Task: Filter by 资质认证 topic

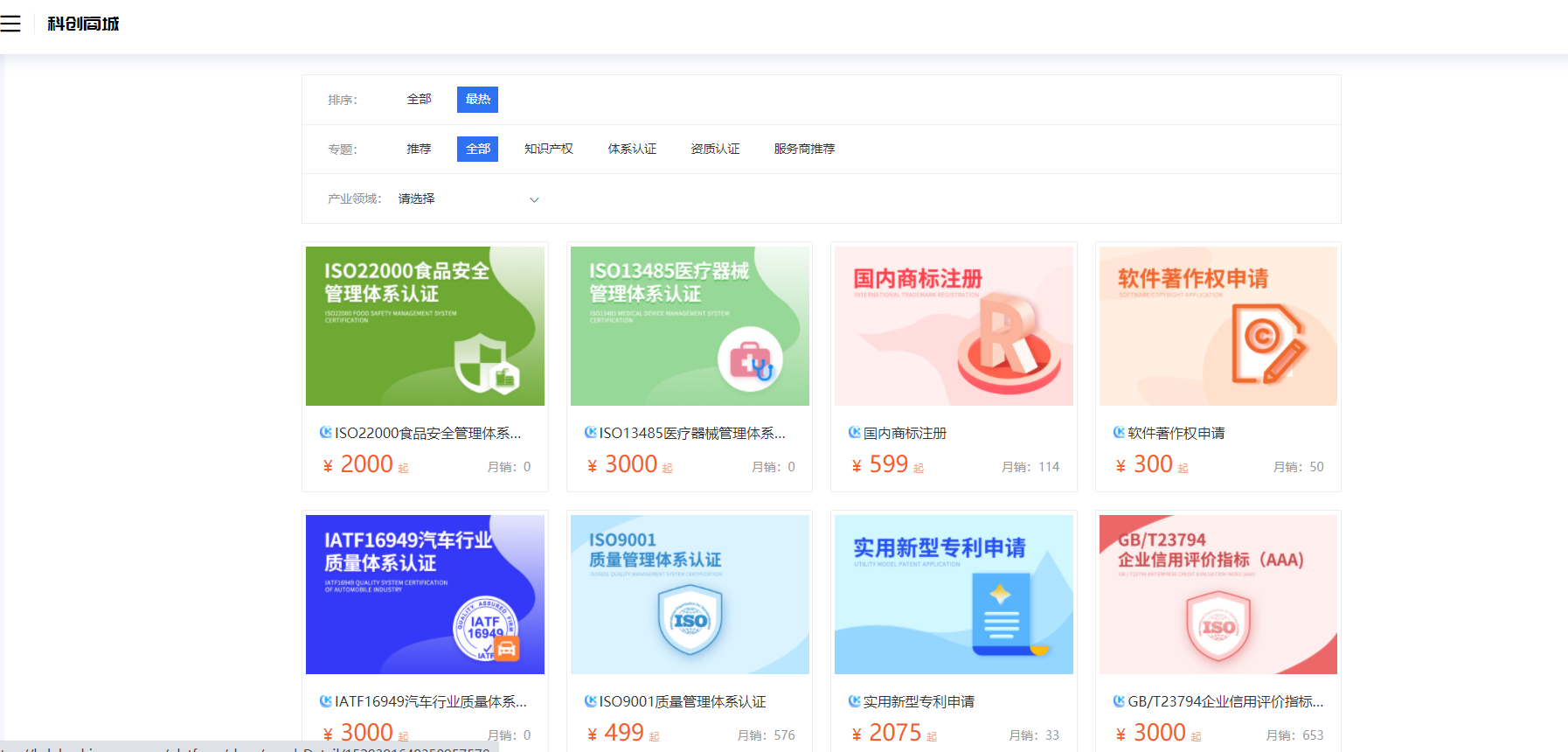Action: click(x=715, y=149)
